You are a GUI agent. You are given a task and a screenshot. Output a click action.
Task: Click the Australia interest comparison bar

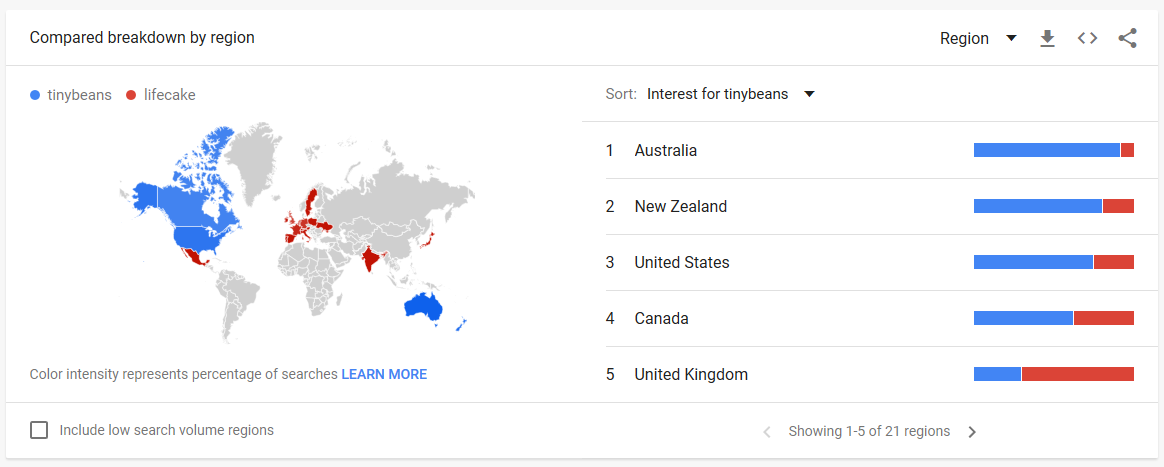(1054, 150)
